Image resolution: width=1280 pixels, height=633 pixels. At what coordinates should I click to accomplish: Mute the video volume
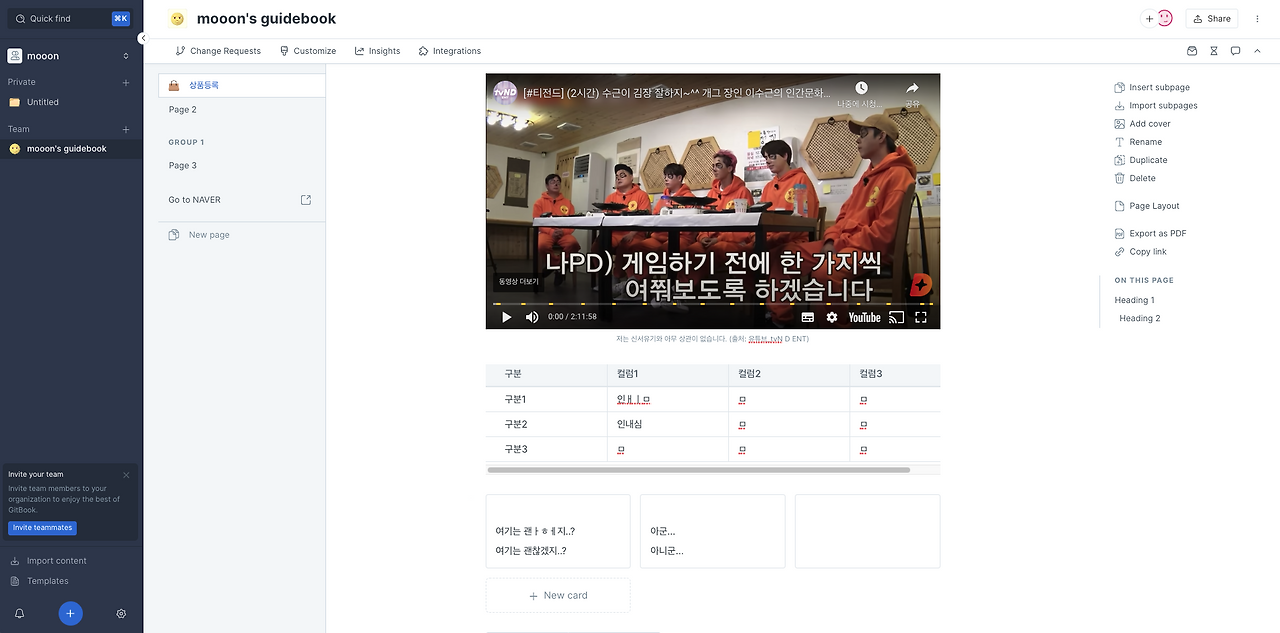tap(532, 317)
